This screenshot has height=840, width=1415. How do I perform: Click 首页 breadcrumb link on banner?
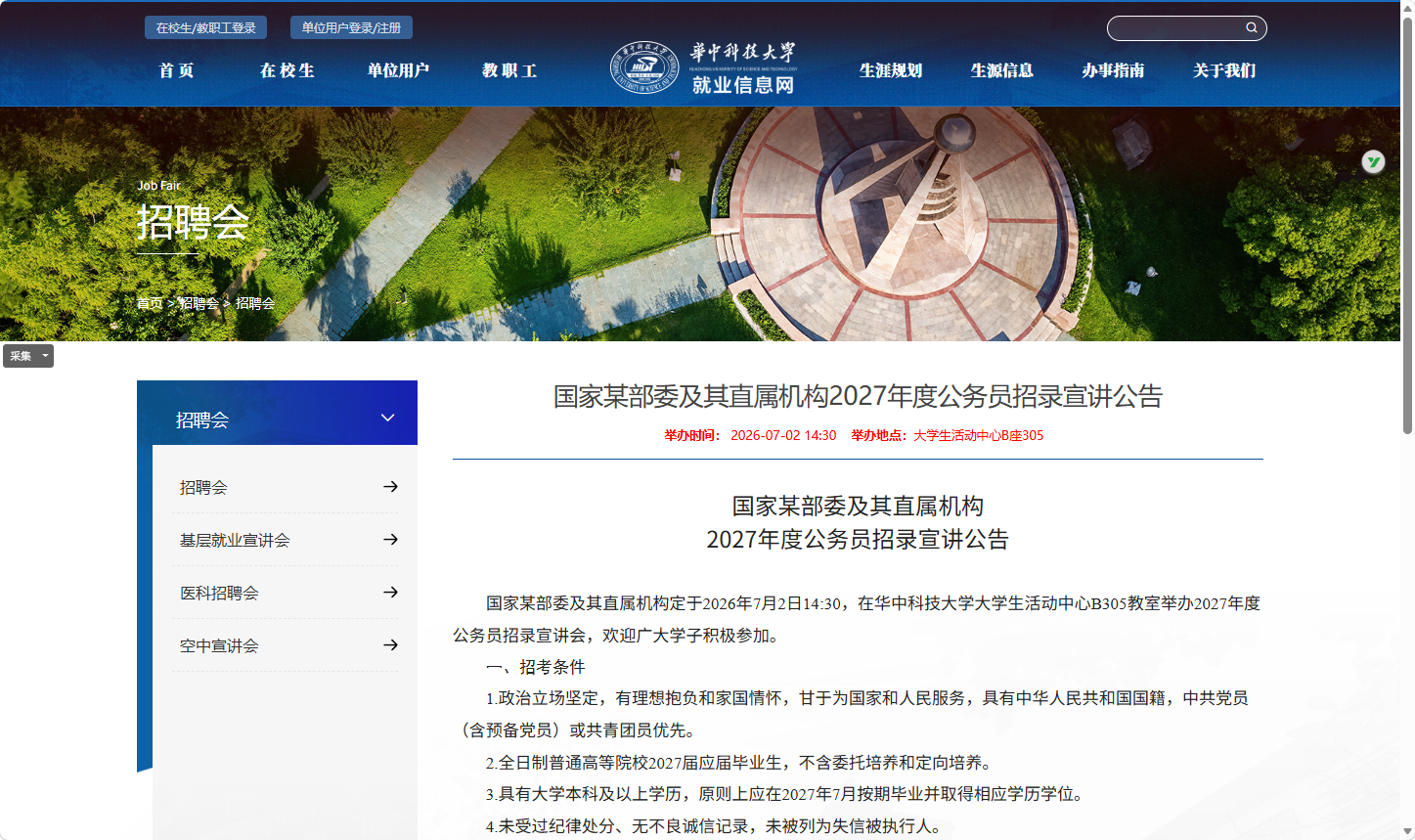tap(150, 303)
